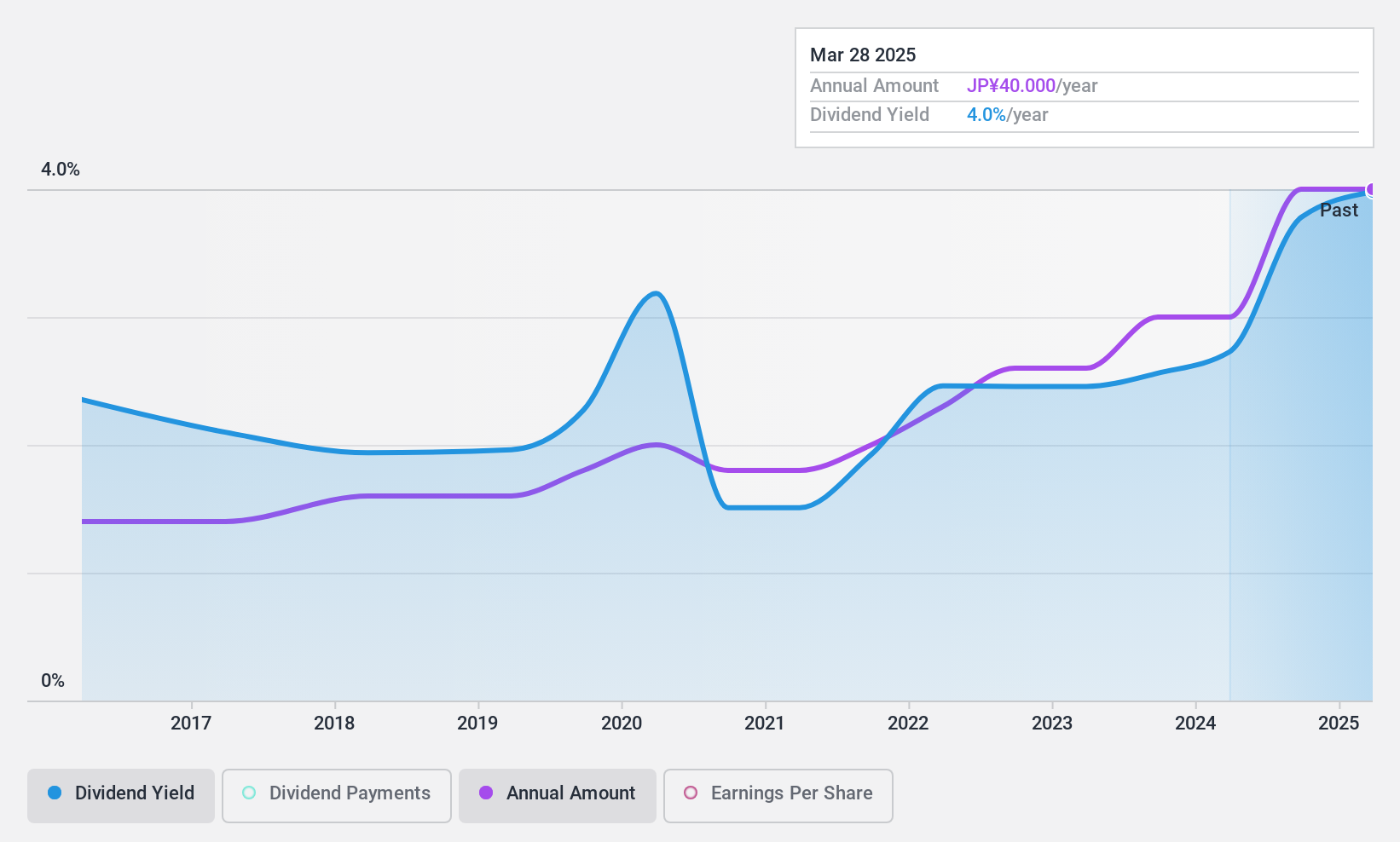This screenshot has height=842, width=1400.
Task: Click the 2020 x-axis label
Action: (622, 724)
